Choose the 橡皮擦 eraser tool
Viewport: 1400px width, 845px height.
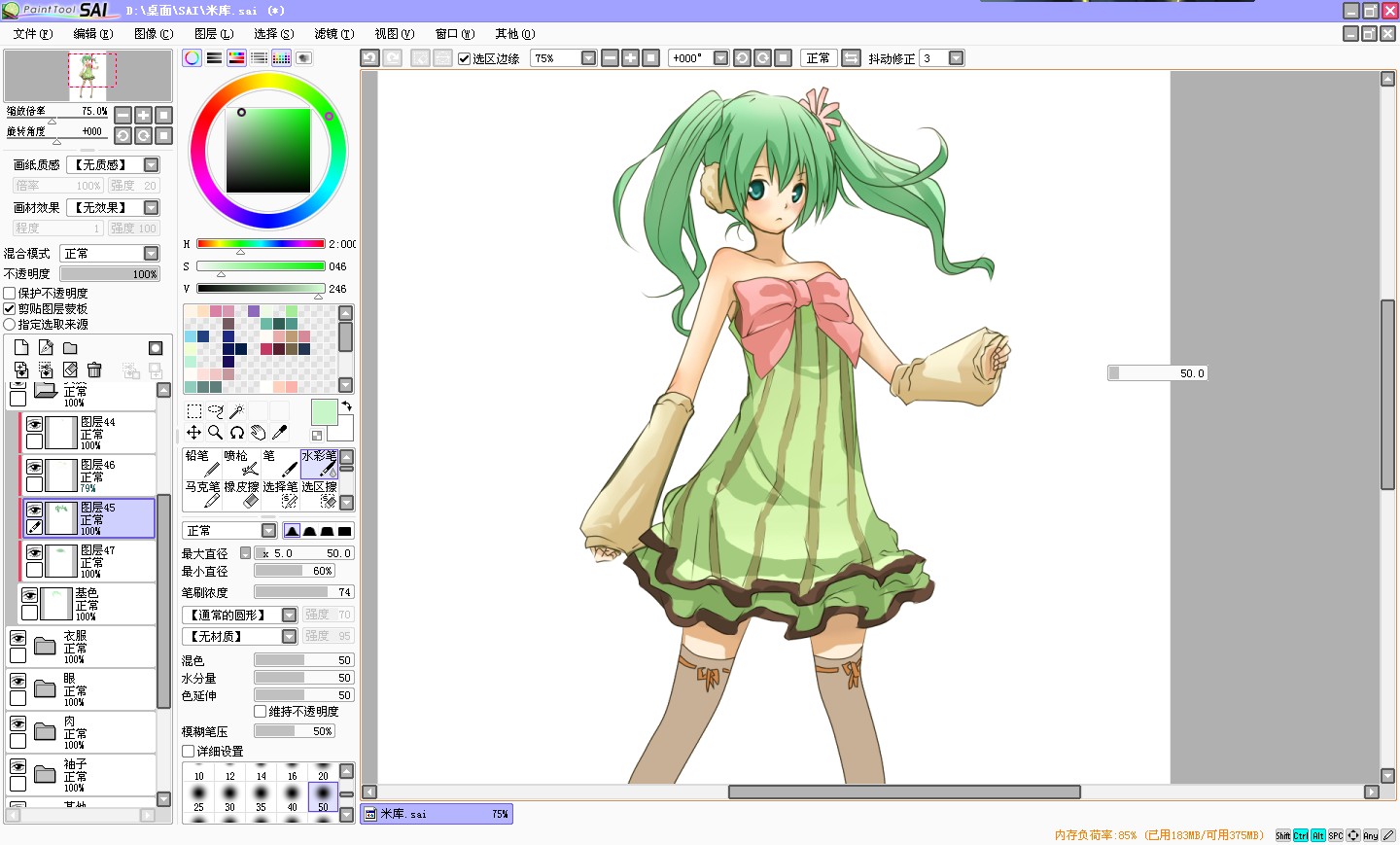click(241, 494)
